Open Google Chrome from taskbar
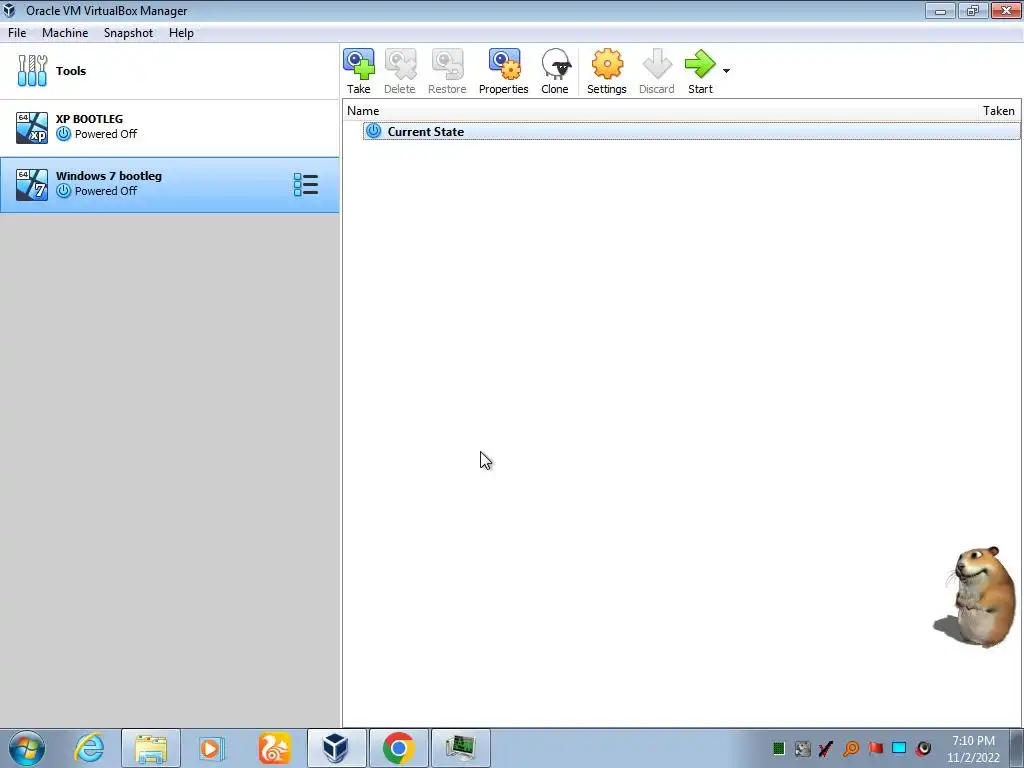 398,748
